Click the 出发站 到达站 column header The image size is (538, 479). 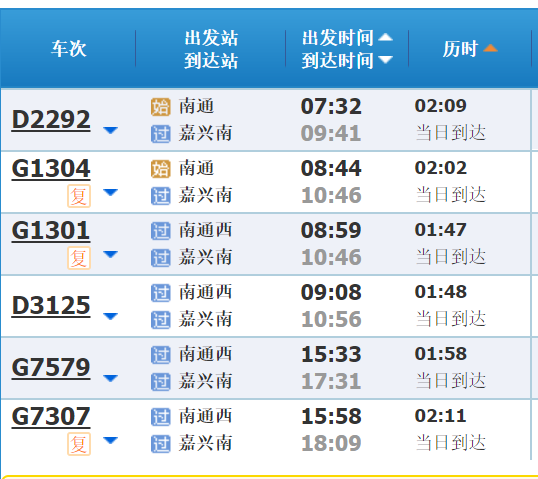(x=211, y=49)
